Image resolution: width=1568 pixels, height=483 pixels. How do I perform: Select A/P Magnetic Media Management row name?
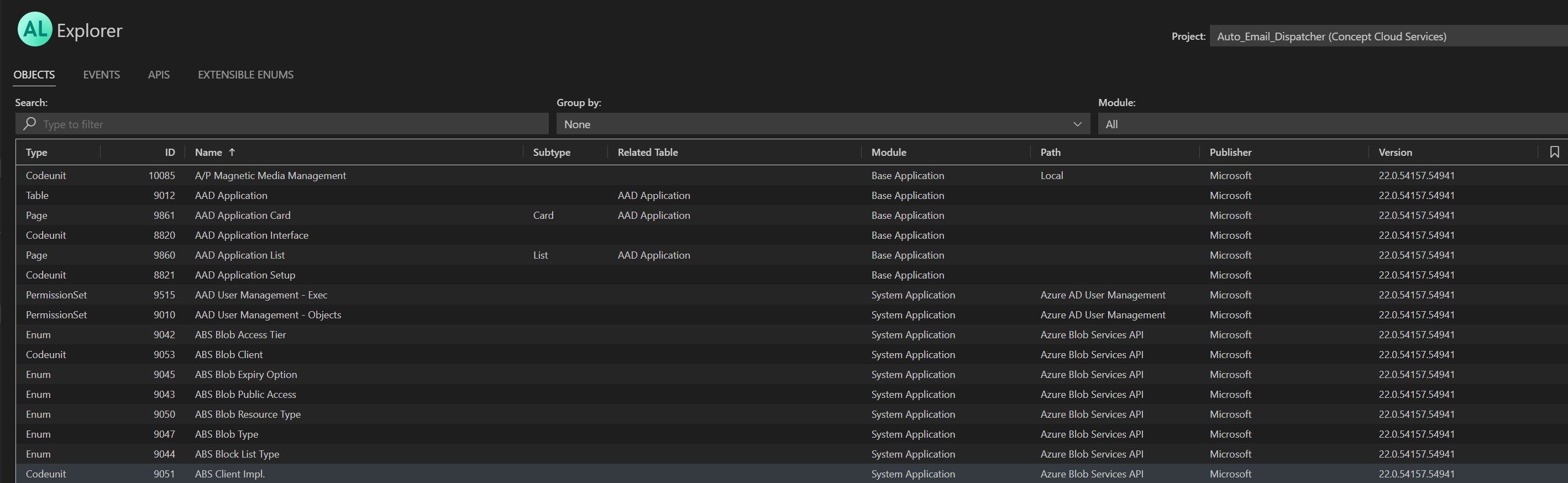tap(270, 176)
